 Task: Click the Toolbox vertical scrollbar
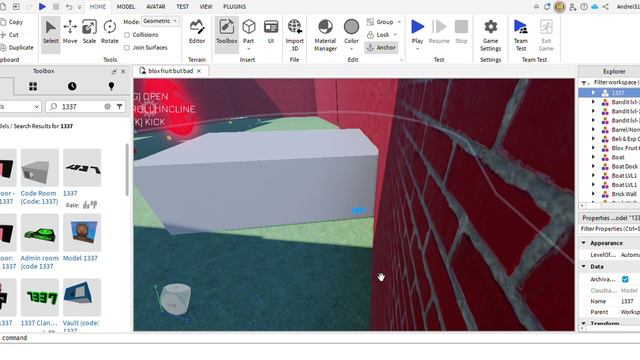(127, 170)
